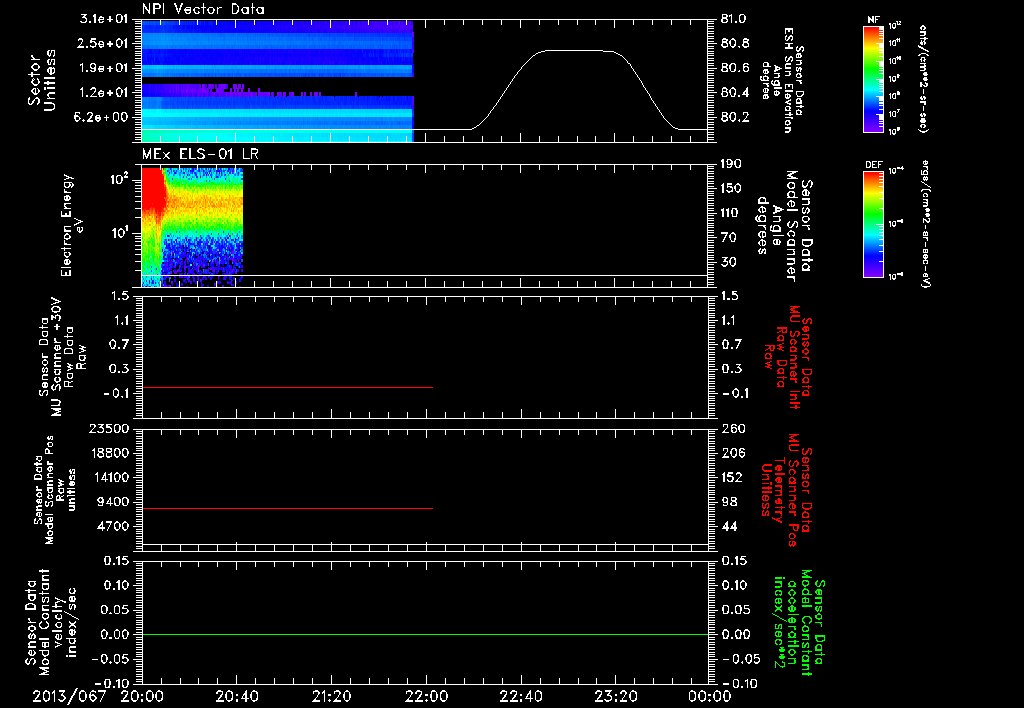
Task: Click the 2.5e+01 sector tick value
Action: point(104,43)
